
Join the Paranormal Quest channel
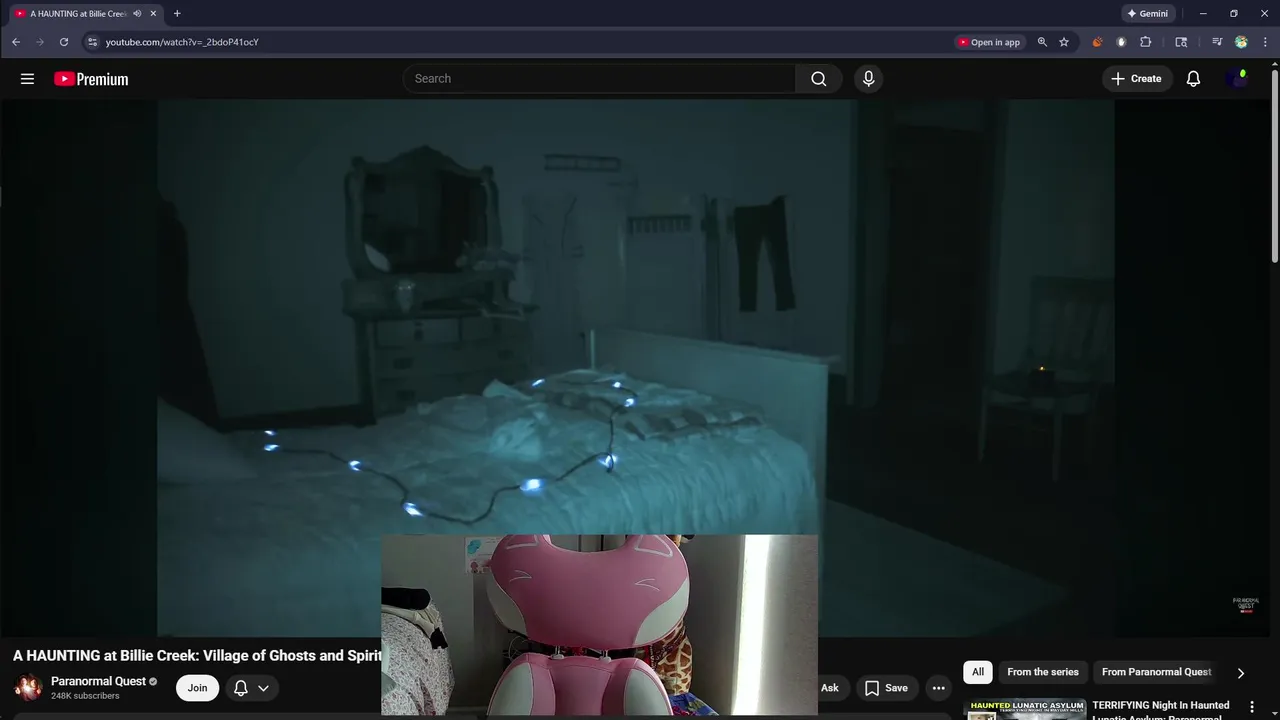click(x=197, y=688)
